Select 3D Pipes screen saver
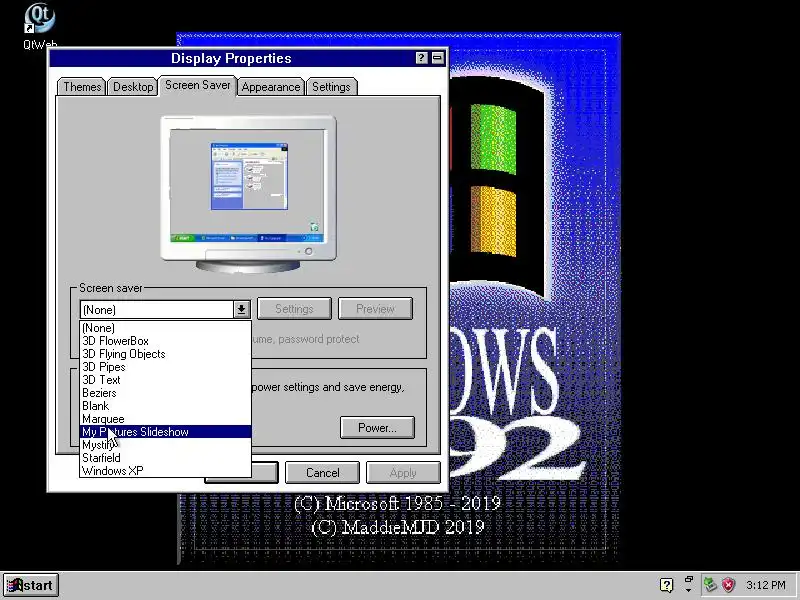This screenshot has height=600, width=800. (165, 367)
